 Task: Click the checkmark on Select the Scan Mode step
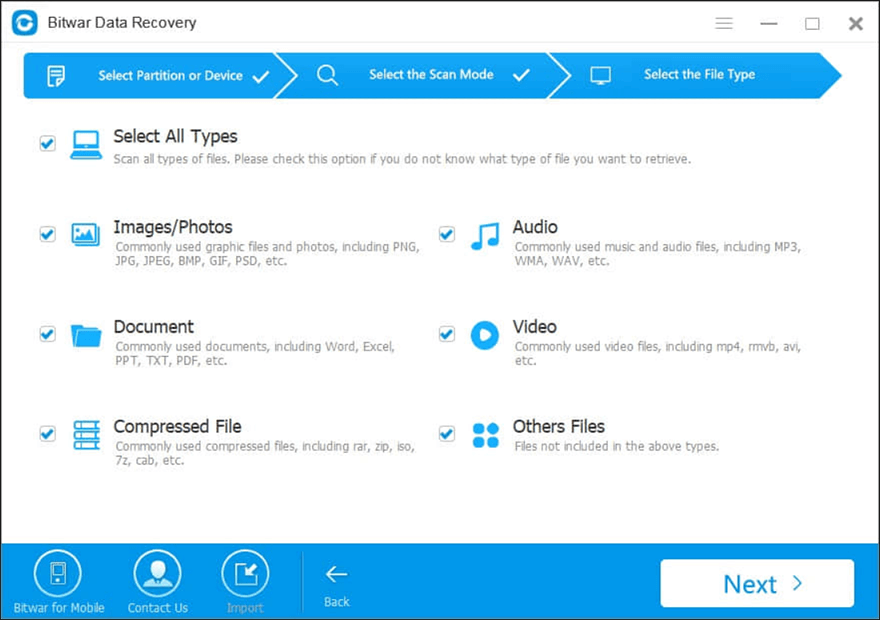[x=521, y=75]
